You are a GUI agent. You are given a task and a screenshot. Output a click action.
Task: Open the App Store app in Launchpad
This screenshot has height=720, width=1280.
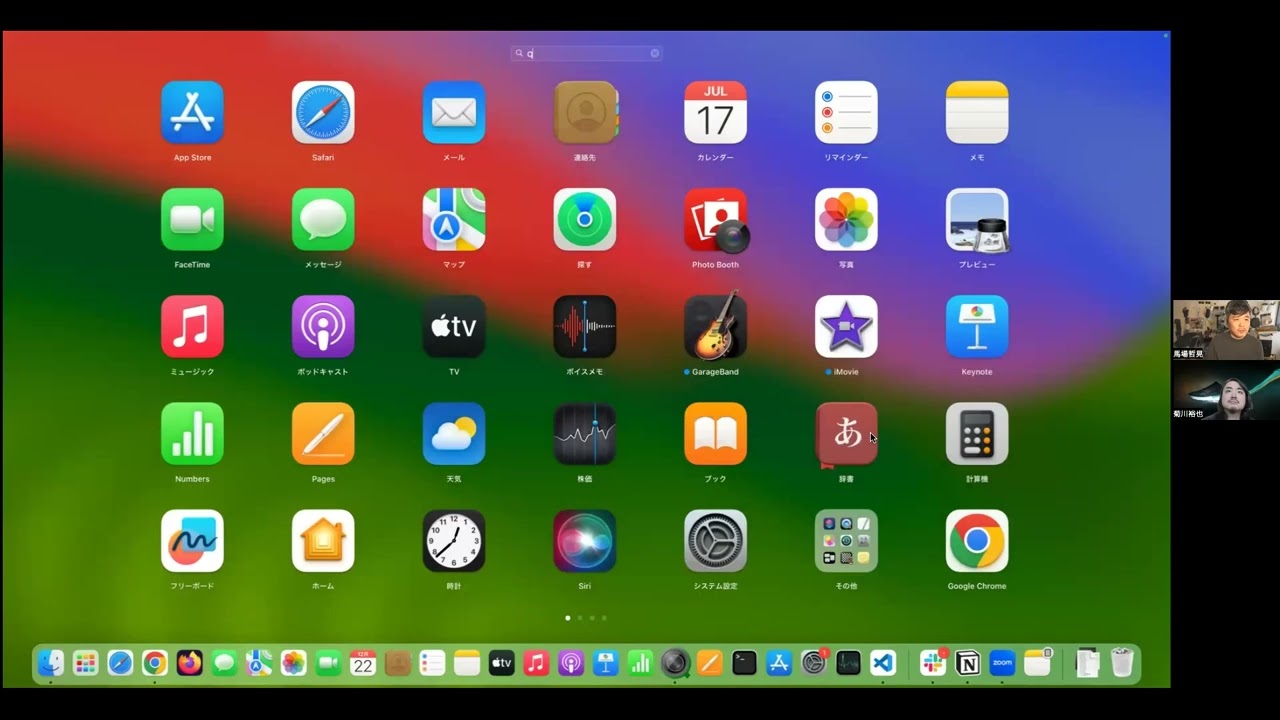[192, 113]
